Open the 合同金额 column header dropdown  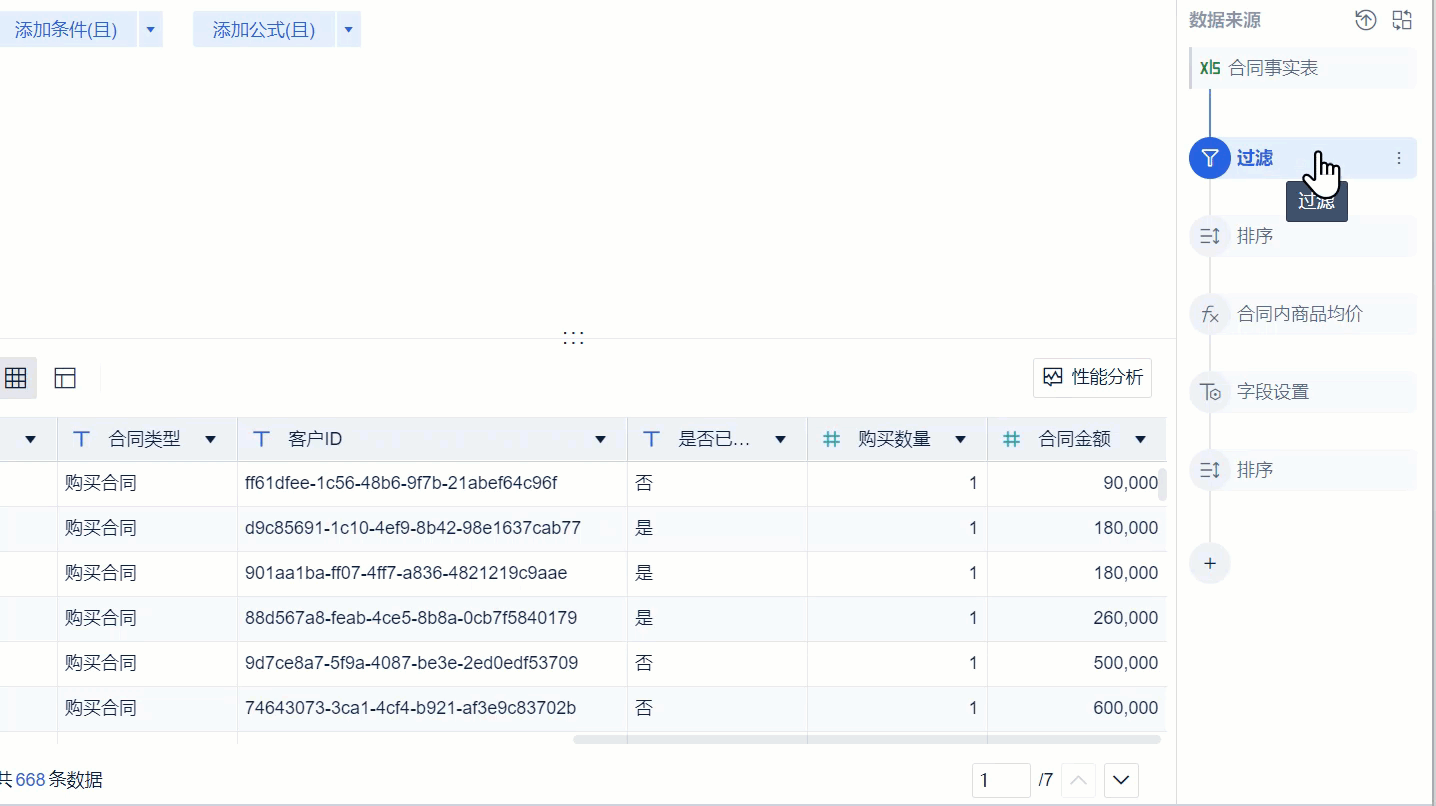(1140, 440)
